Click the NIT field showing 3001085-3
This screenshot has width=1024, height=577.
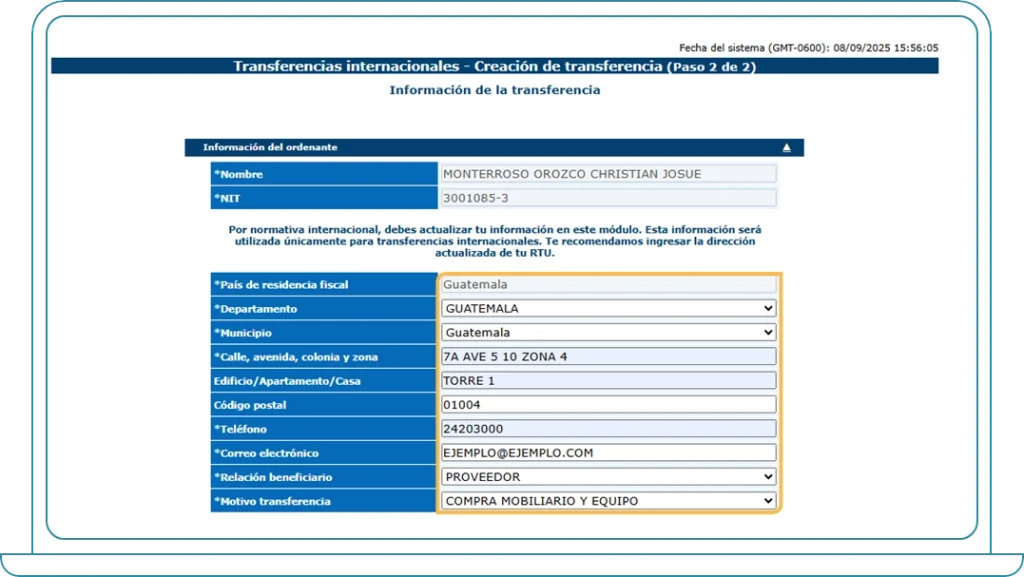click(x=608, y=198)
